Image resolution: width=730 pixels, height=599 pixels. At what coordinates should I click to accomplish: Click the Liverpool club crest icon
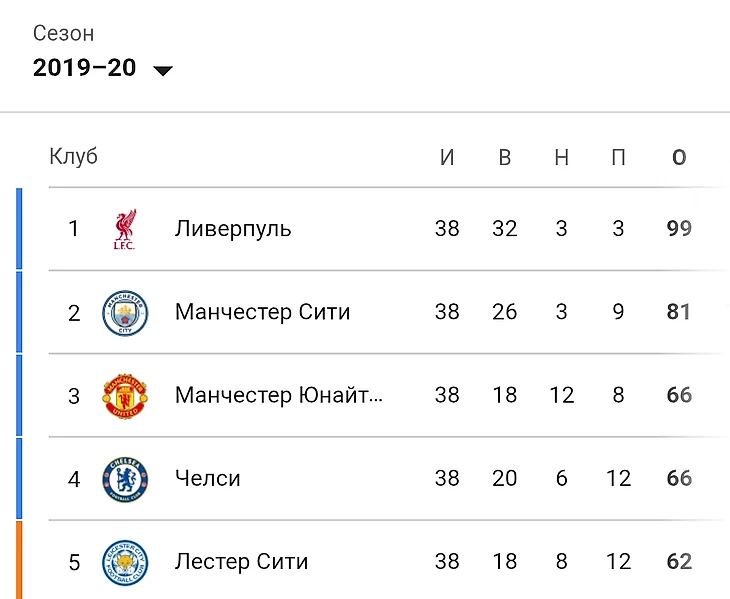point(125,229)
